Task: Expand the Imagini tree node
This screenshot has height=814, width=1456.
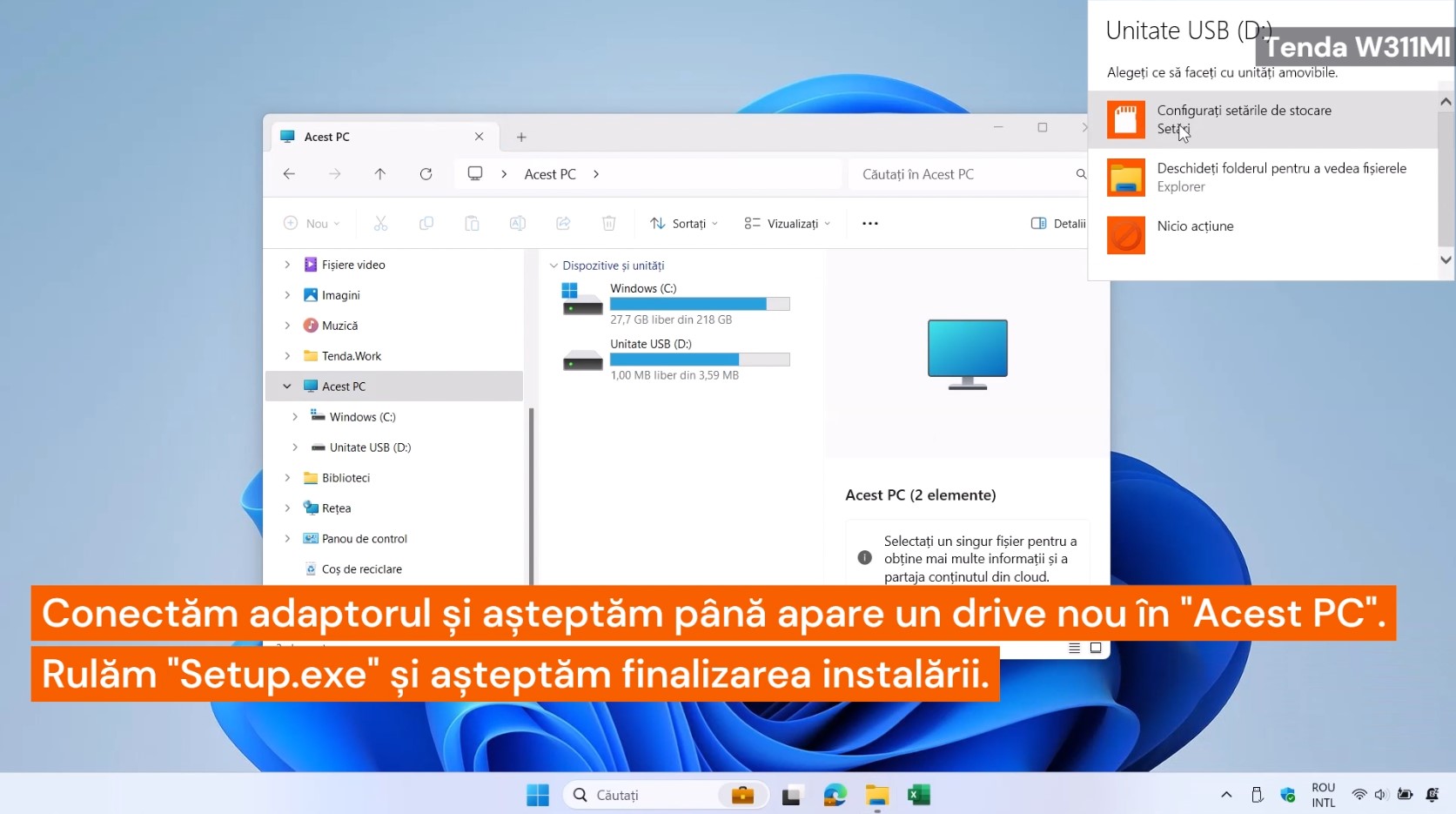Action: pos(287,295)
